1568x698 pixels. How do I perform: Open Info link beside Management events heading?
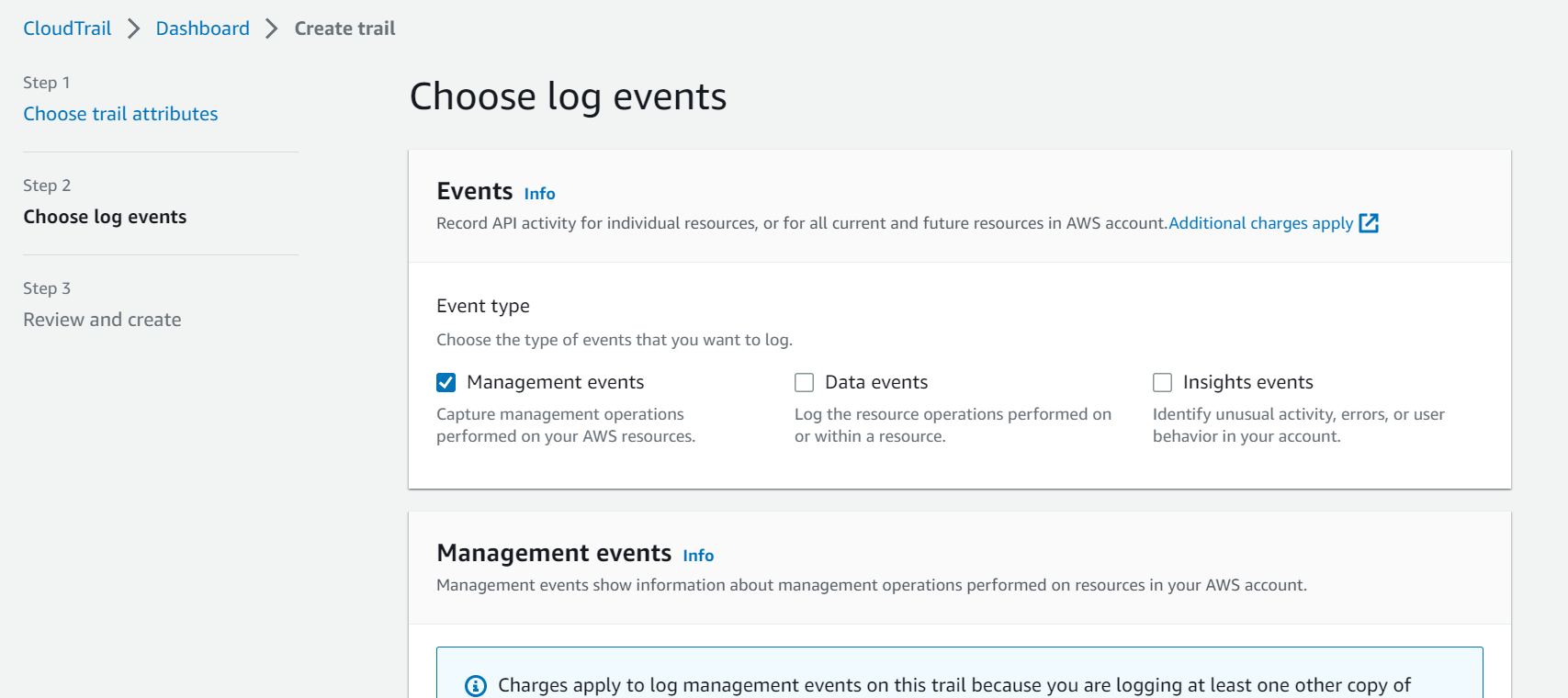tap(698, 556)
